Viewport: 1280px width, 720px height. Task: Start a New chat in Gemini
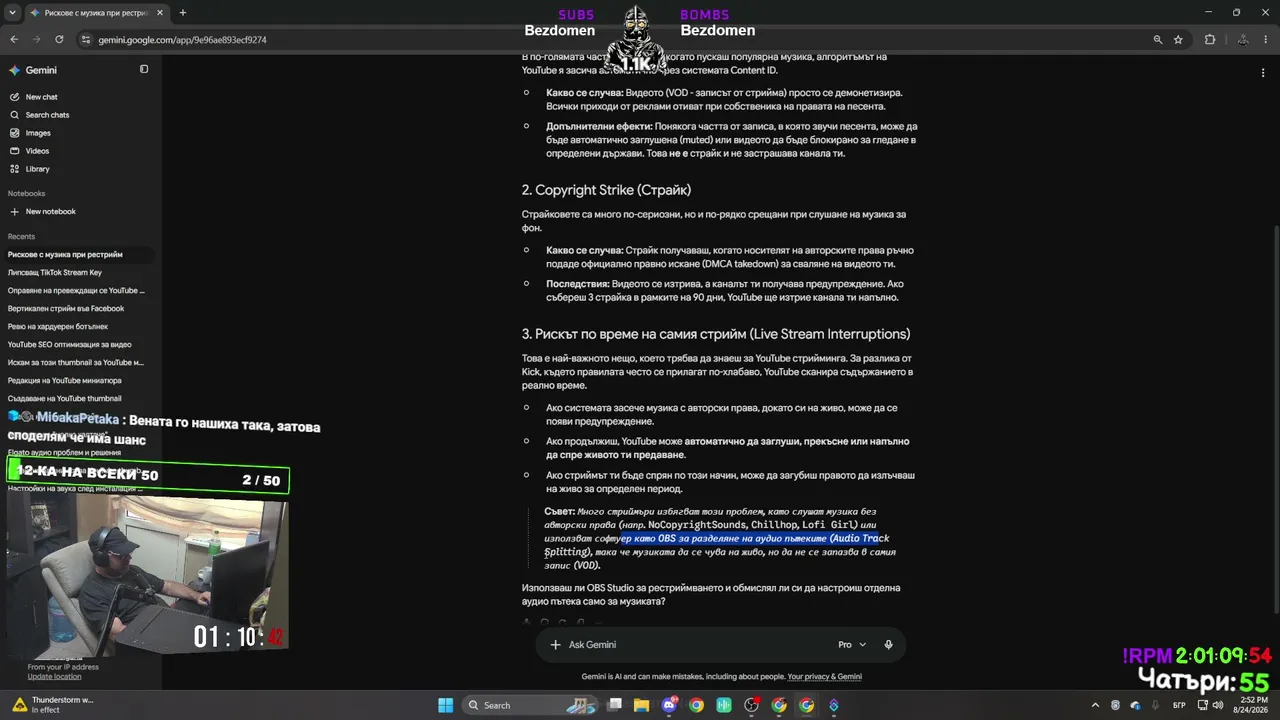pos(34,97)
